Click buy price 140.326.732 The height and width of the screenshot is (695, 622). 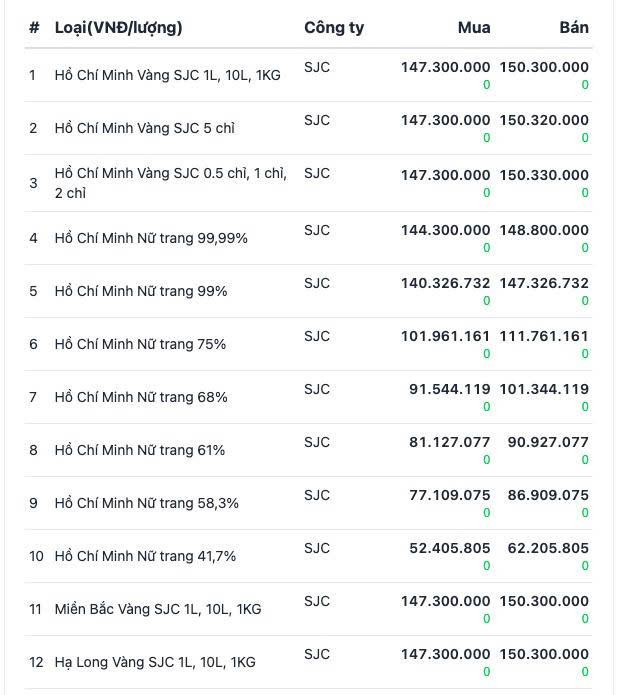point(446,283)
